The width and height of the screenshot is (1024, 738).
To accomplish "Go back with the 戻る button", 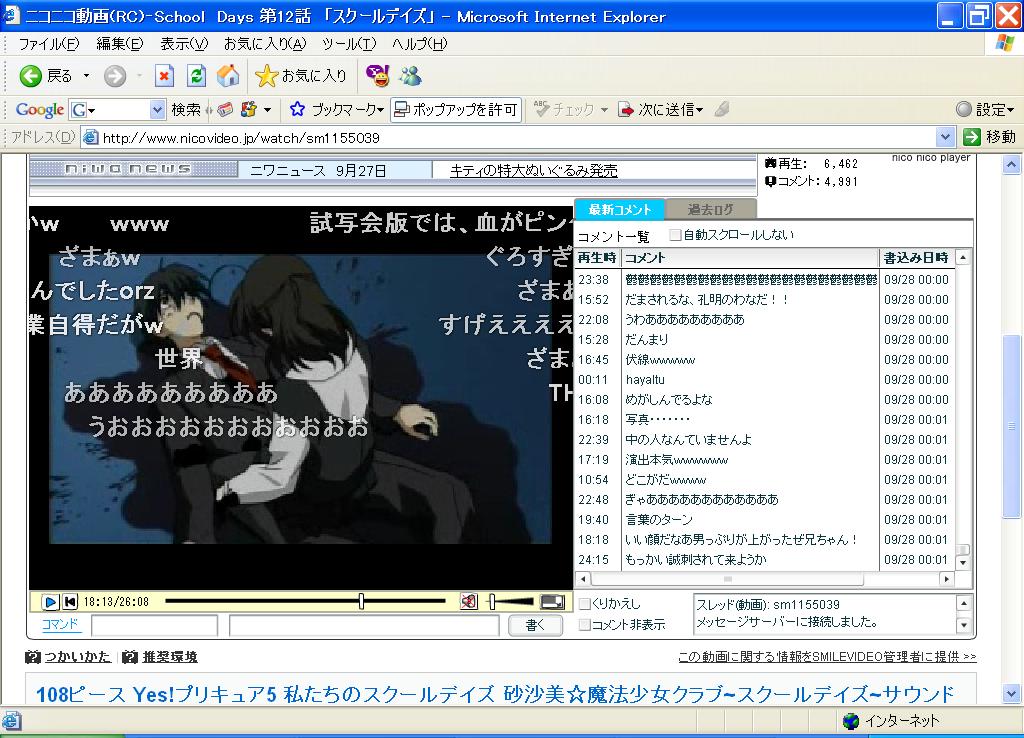I will [44, 76].
